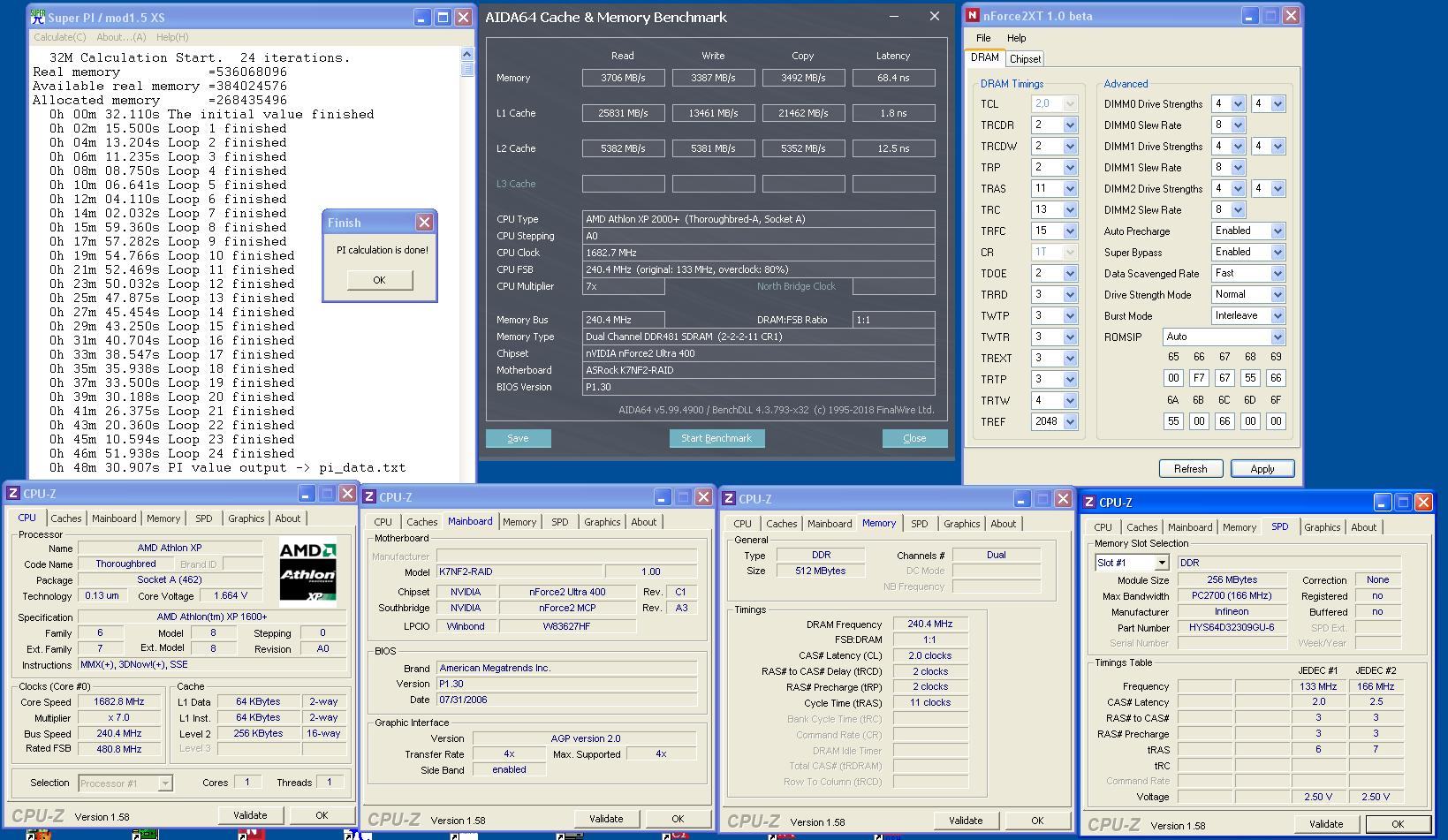Click Save in AIDA64 benchmark window
The width and height of the screenshot is (1448, 840).
pyautogui.click(x=519, y=438)
